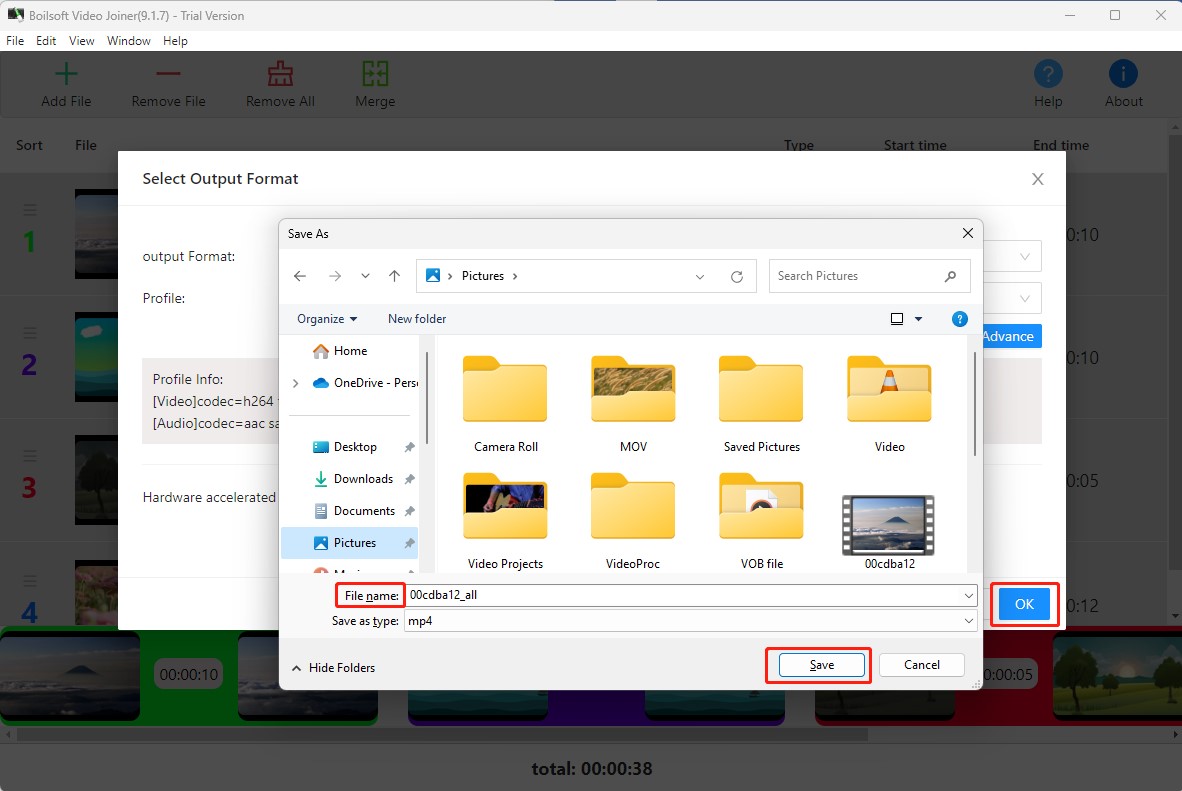This screenshot has width=1182, height=791.
Task: Change the view layout icon
Action: pos(897,319)
